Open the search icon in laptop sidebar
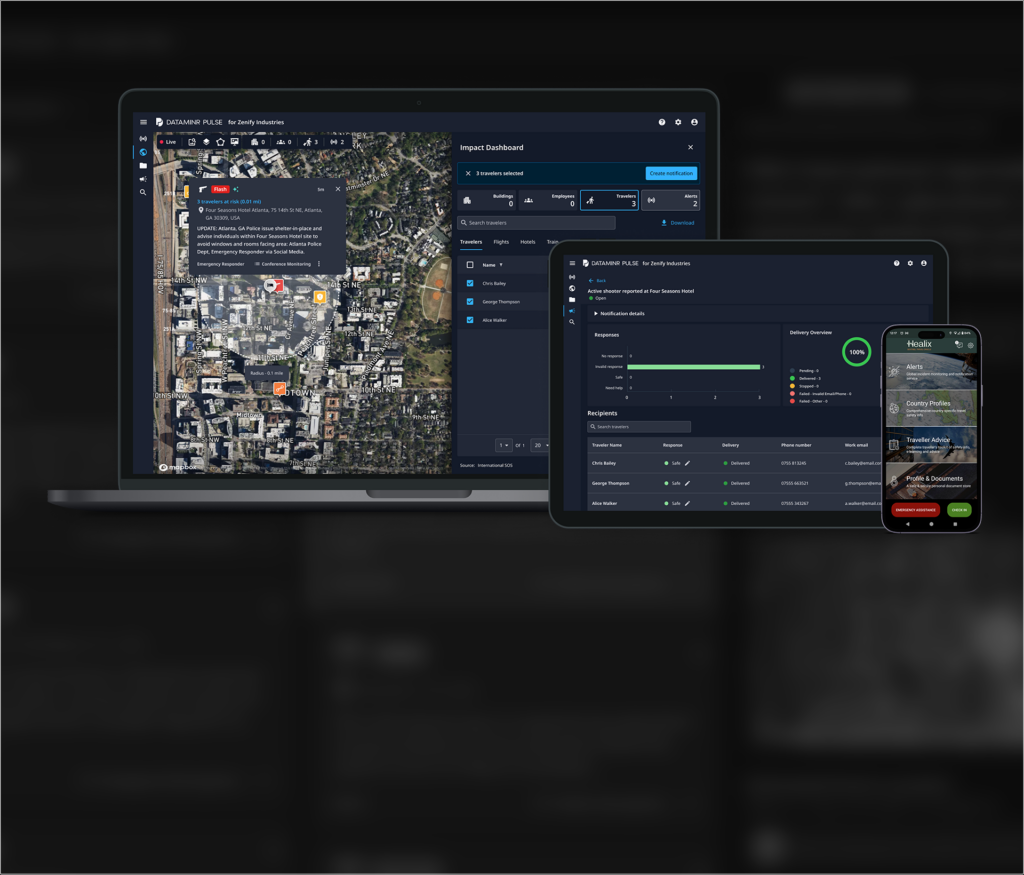 143,193
